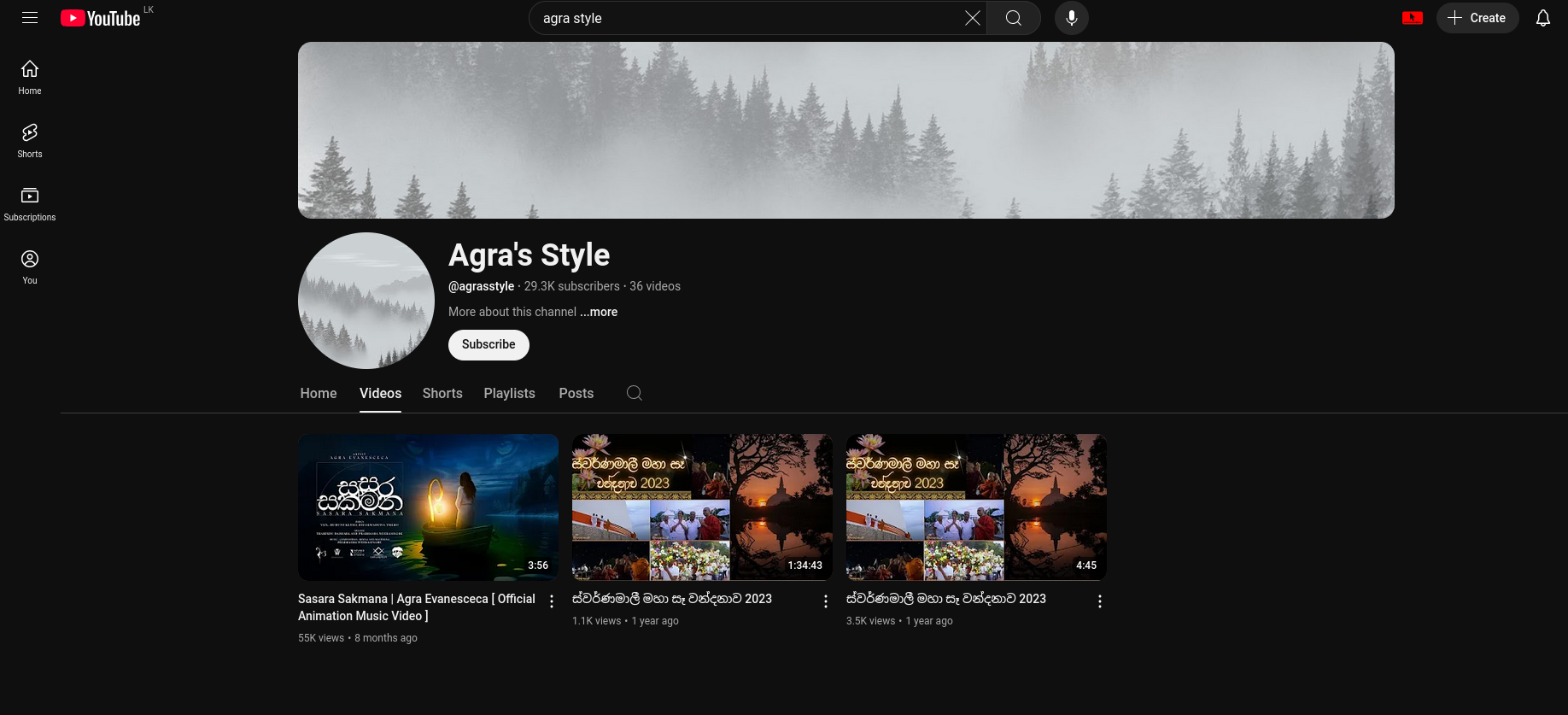The width and height of the screenshot is (1568, 715).
Task: Click the magnifier search button
Action: tap(1014, 18)
